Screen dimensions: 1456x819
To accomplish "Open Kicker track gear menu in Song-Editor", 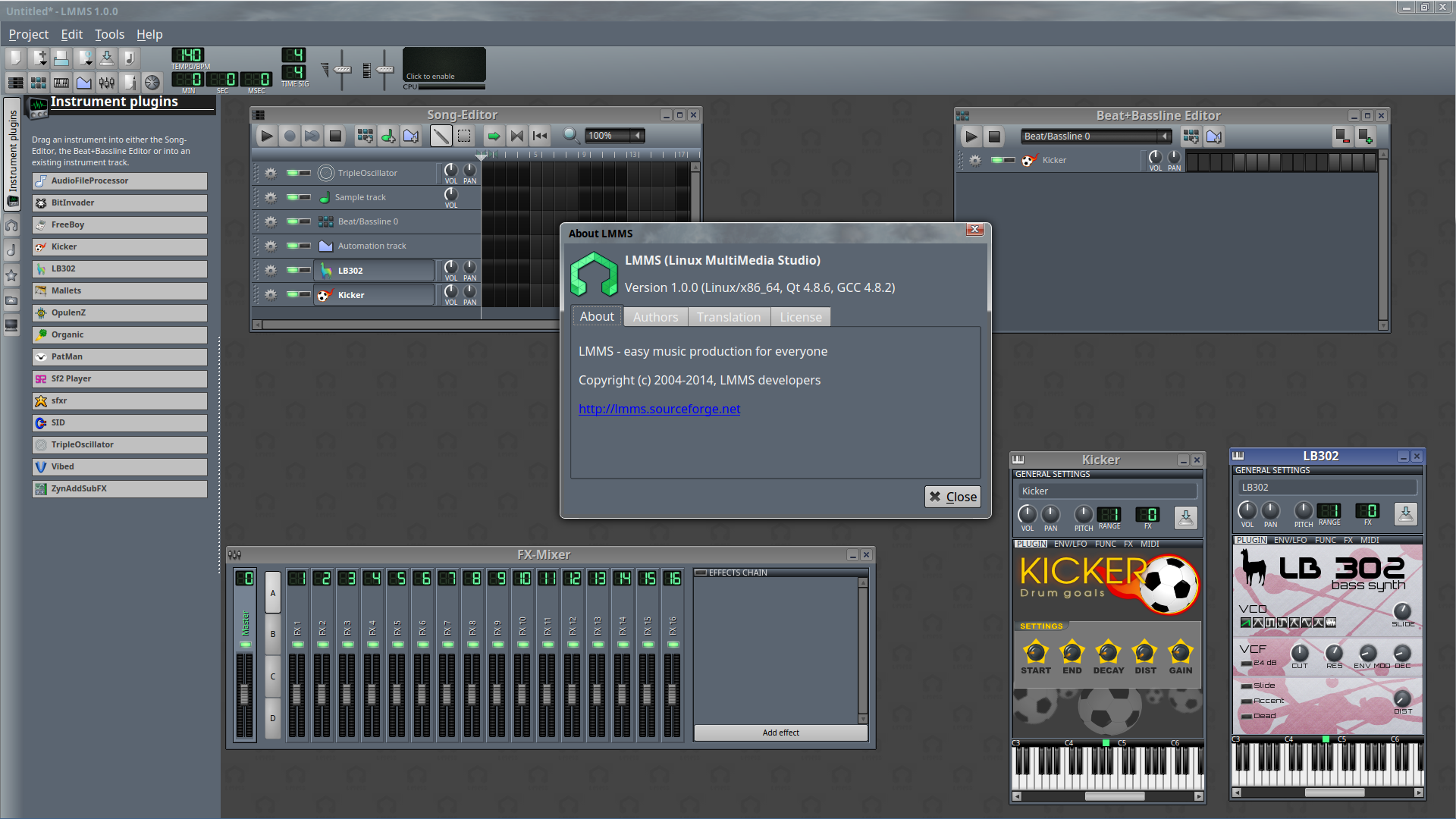I will (271, 294).
